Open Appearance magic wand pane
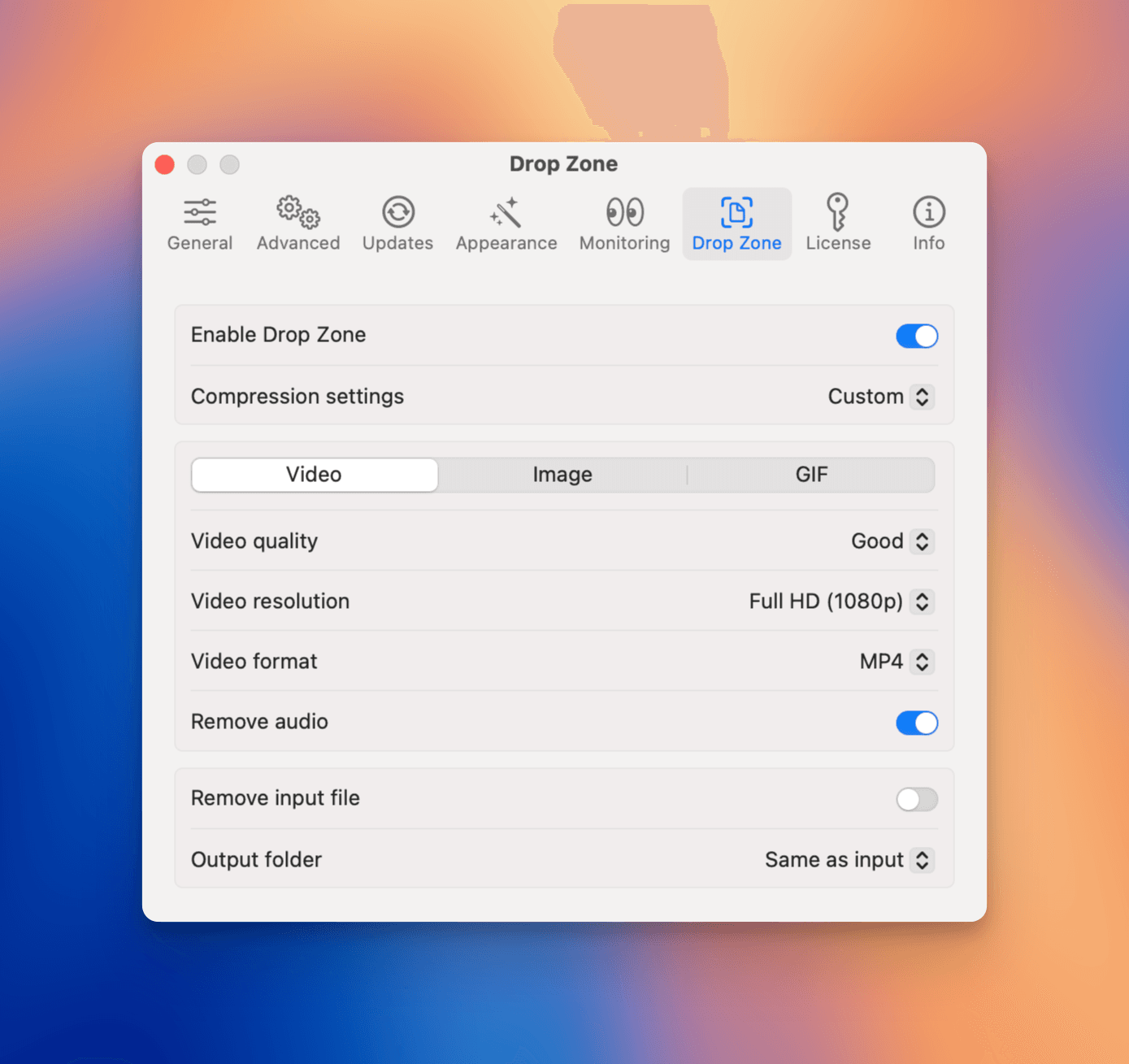1129x1064 pixels. [506, 224]
